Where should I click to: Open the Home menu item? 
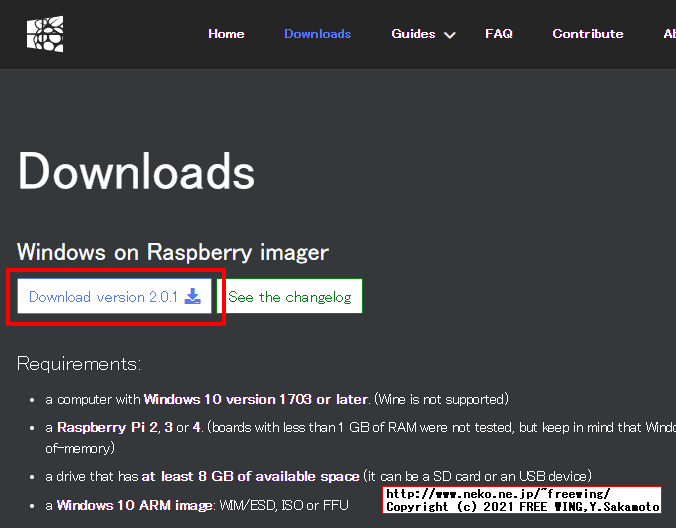226,34
